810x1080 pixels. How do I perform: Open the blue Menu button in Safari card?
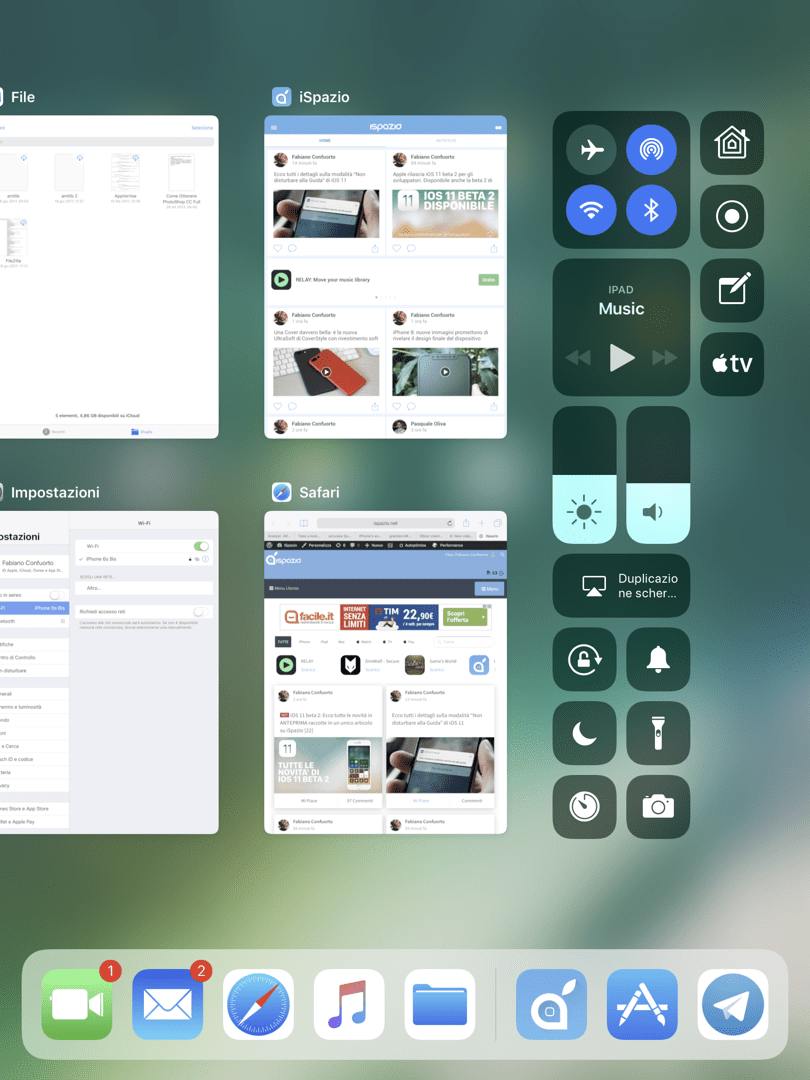[x=489, y=589]
